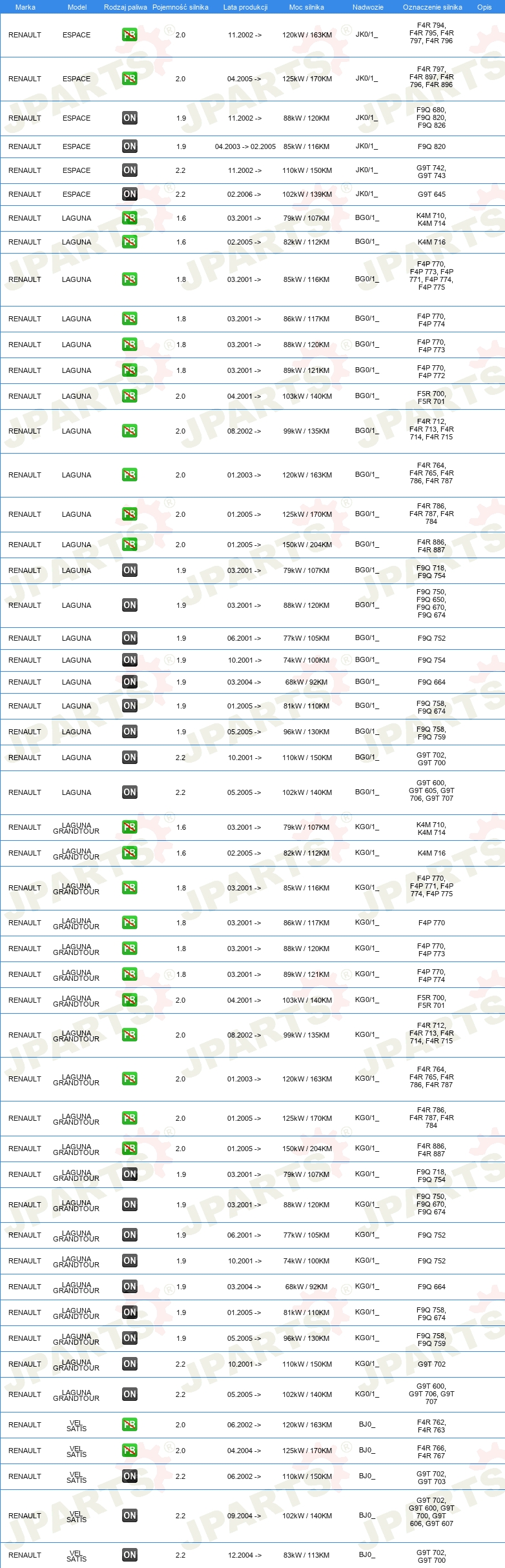Click ON icon in Laguna Grandtour 81kW/110KM row

pyautogui.click(x=130, y=1312)
